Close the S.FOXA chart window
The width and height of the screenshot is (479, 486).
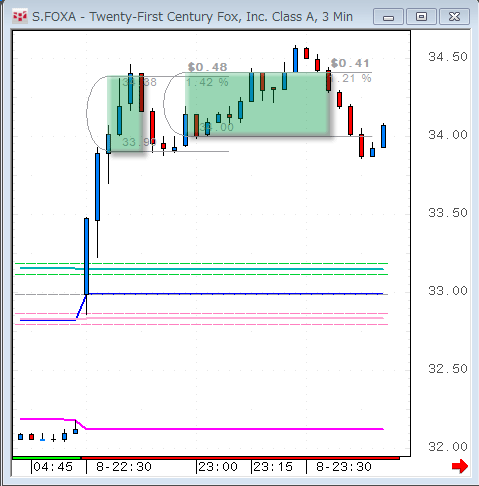coord(454,17)
